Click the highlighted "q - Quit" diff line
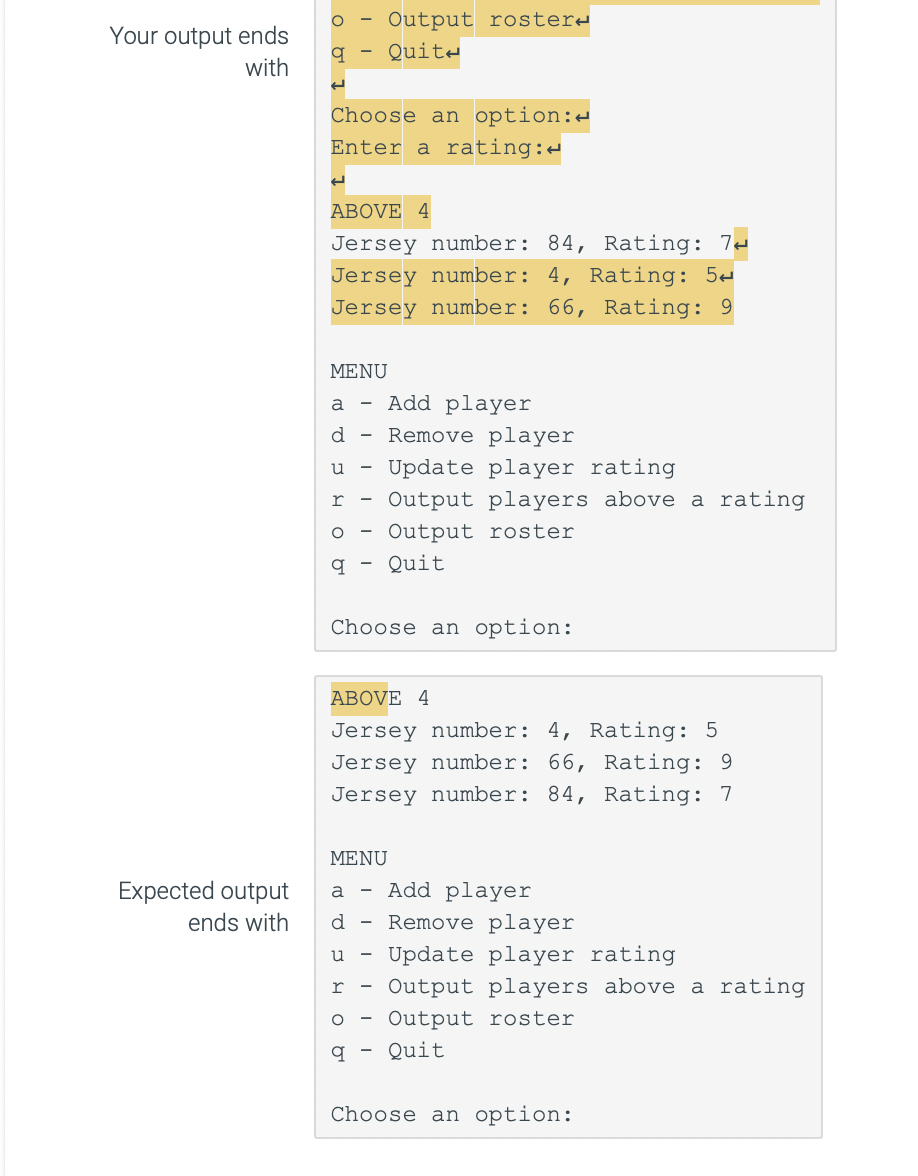The height and width of the screenshot is (1176, 918). [388, 51]
